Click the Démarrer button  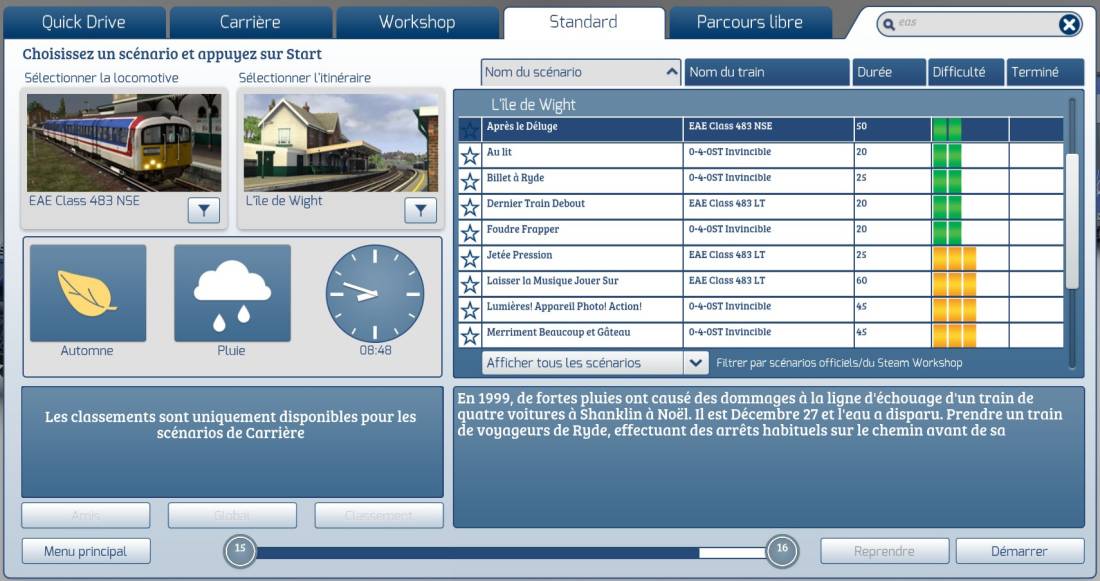[x=1019, y=552]
